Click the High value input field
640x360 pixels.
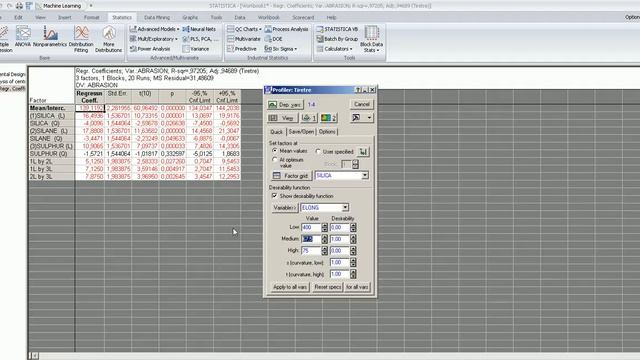tap(311, 251)
